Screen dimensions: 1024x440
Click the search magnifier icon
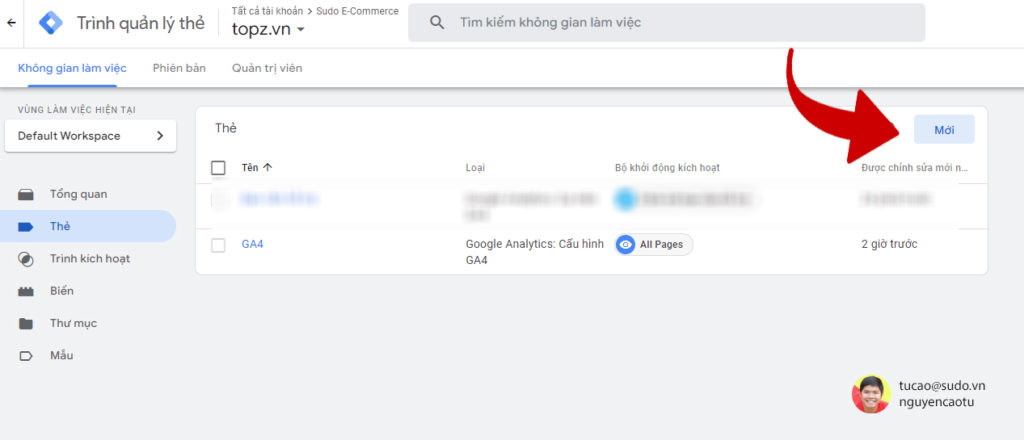coord(437,23)
